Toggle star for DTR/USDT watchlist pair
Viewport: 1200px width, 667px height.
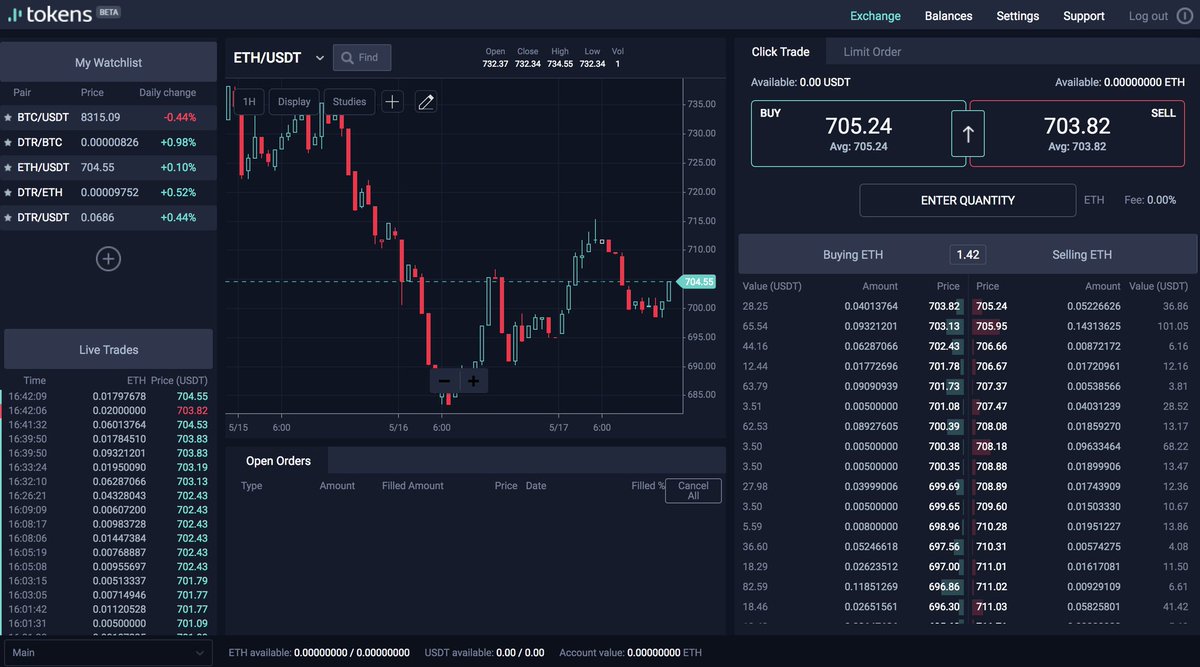tap(8, 218)
